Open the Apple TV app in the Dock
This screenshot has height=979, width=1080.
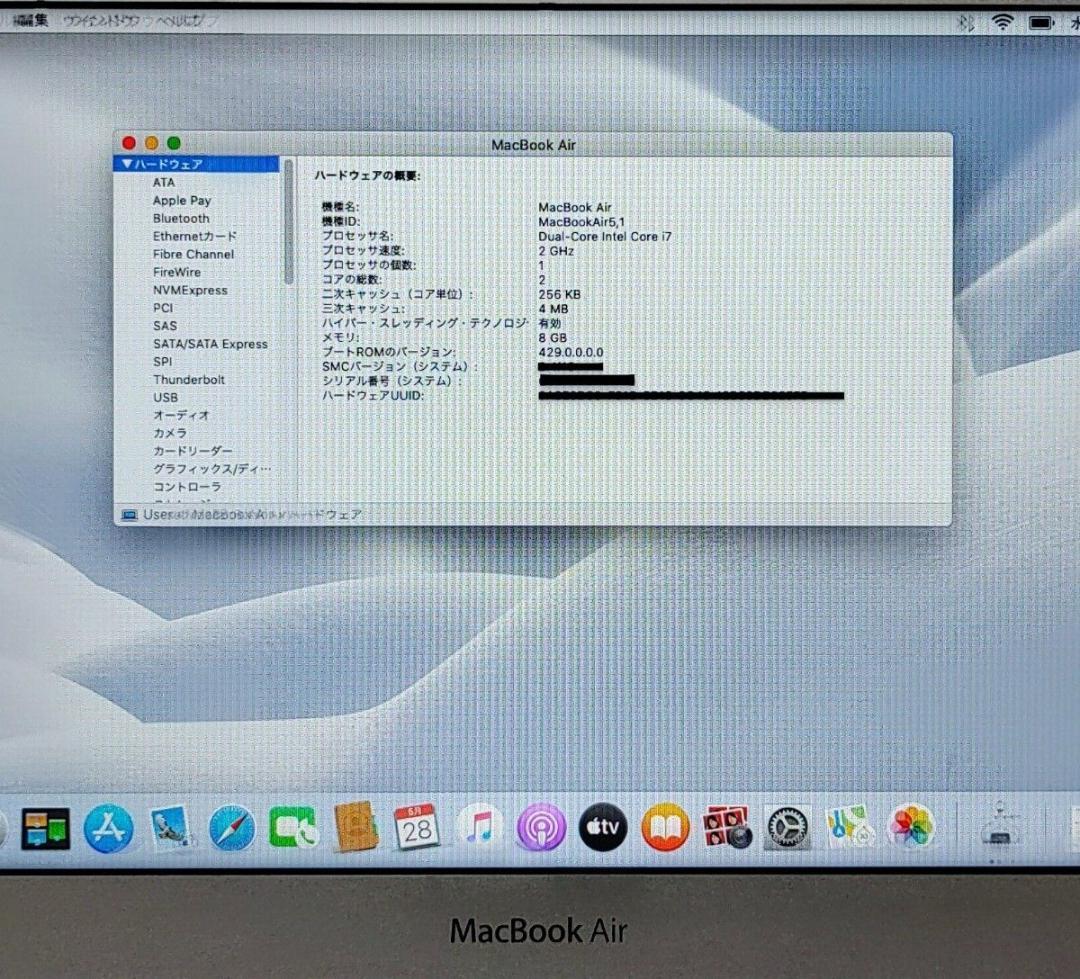(x=602, y=827)
